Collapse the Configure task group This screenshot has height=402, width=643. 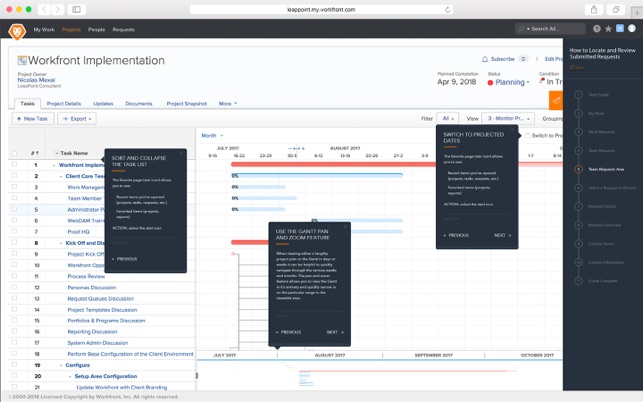click(x=59, y=365)
